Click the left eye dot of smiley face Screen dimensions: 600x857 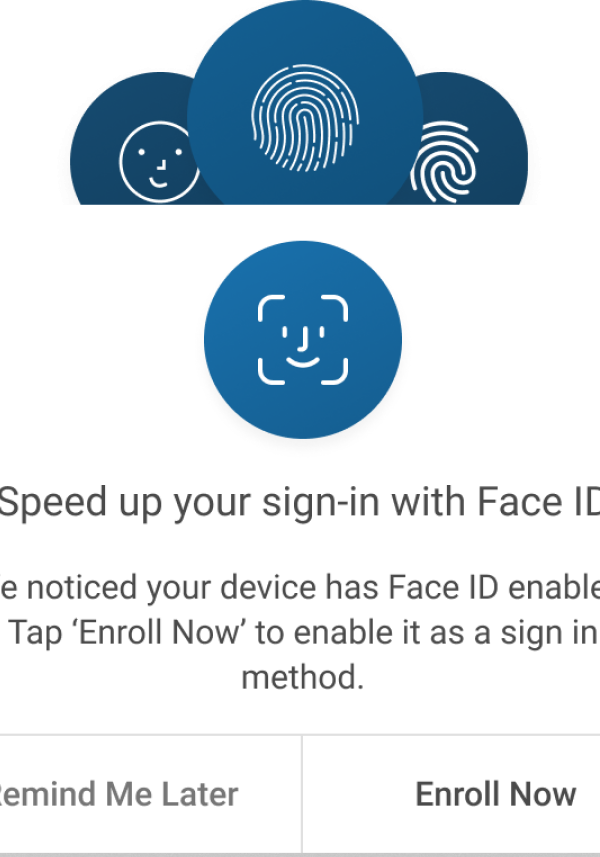142,152
